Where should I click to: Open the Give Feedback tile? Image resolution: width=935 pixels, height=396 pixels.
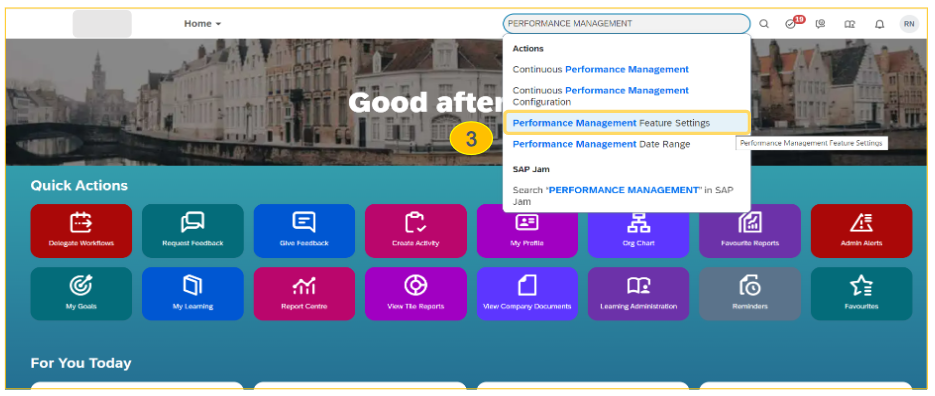[304, 231]
